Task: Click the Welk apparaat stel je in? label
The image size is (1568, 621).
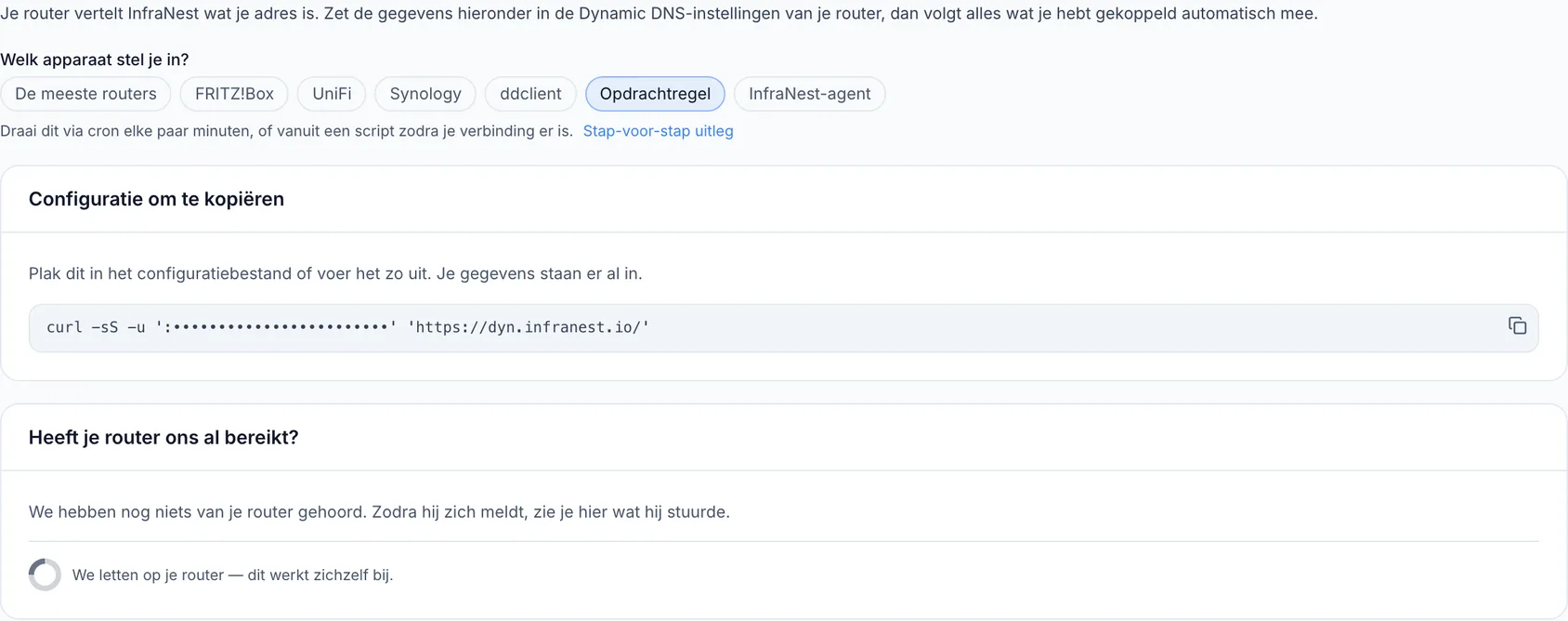Action: pos(95,59)
